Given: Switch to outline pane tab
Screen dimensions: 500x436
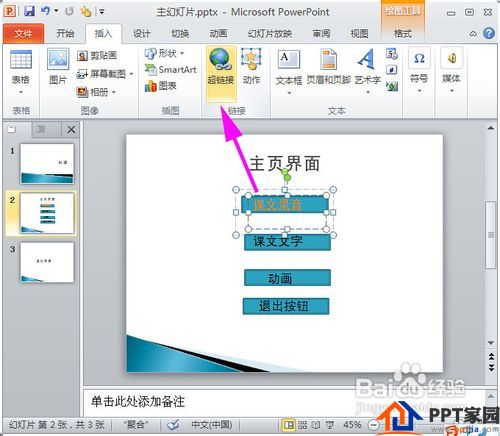Looking at the screenshot, I should pyautogui.click(x=42, y=129).
